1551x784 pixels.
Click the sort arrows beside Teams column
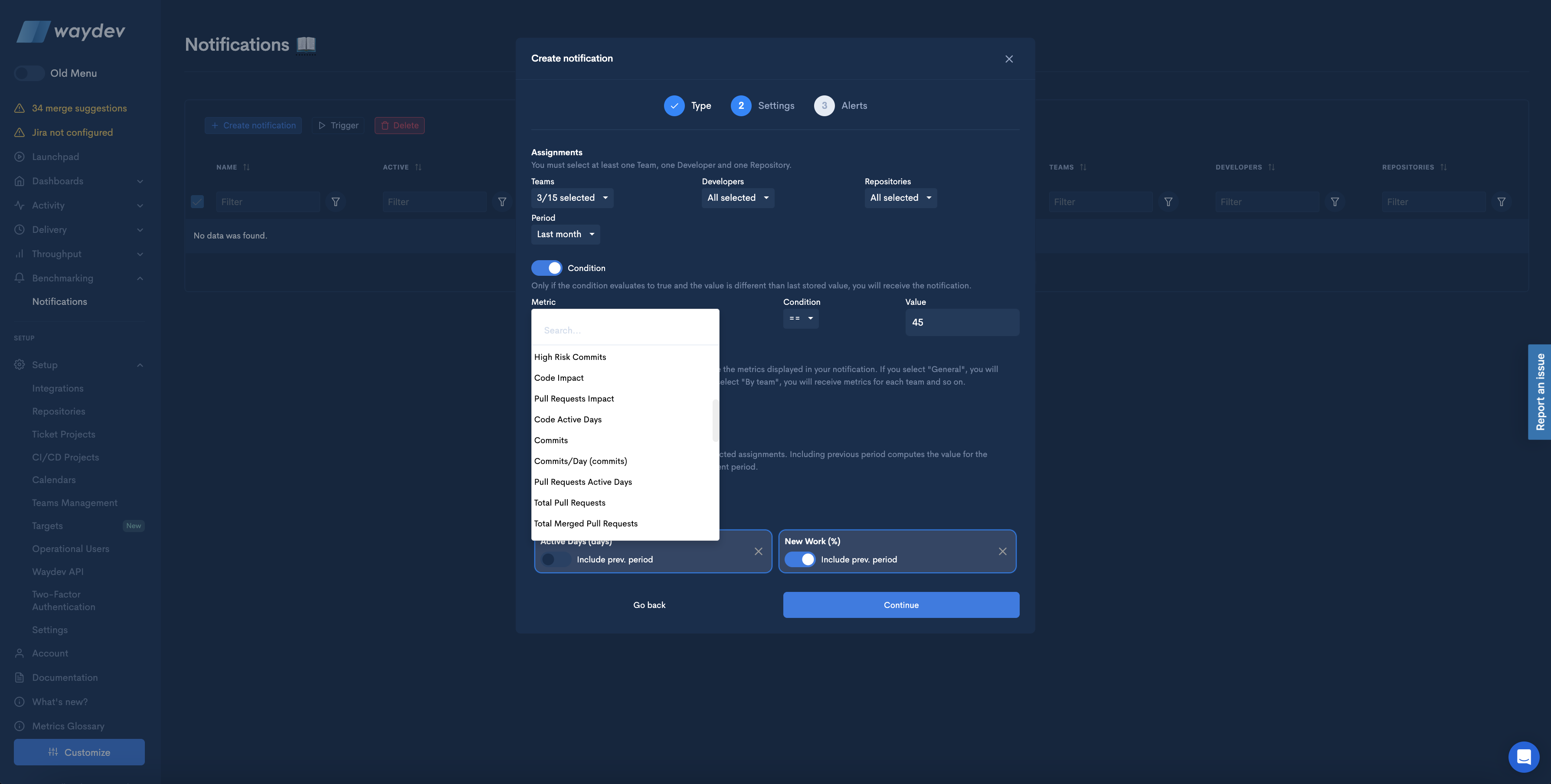[x=1083, y=167]
